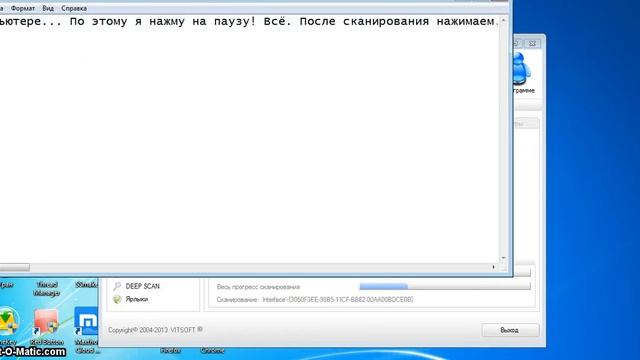Click the Thread Manager desktop icon label

point(47,289)
